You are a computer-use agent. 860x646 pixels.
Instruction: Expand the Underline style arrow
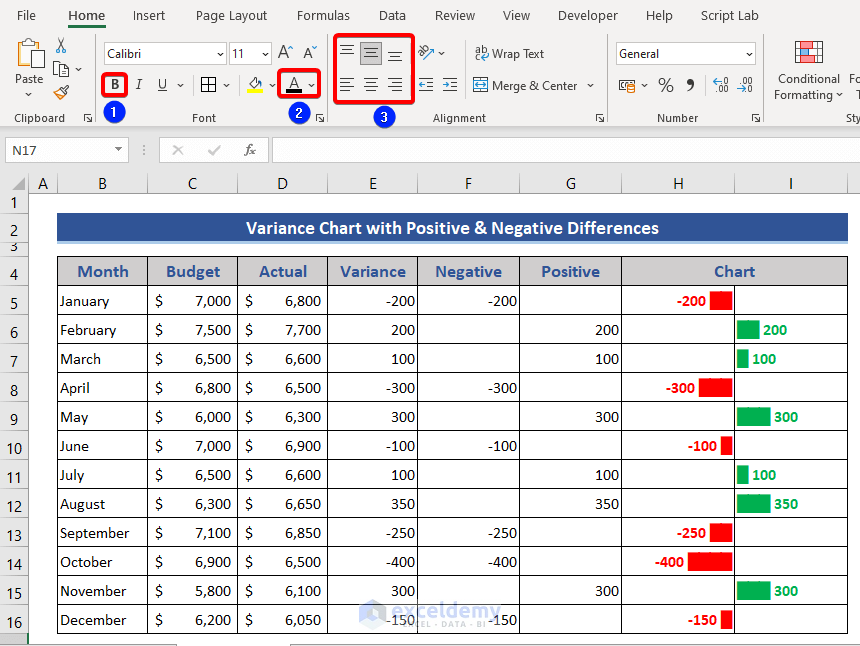[180, 85]
